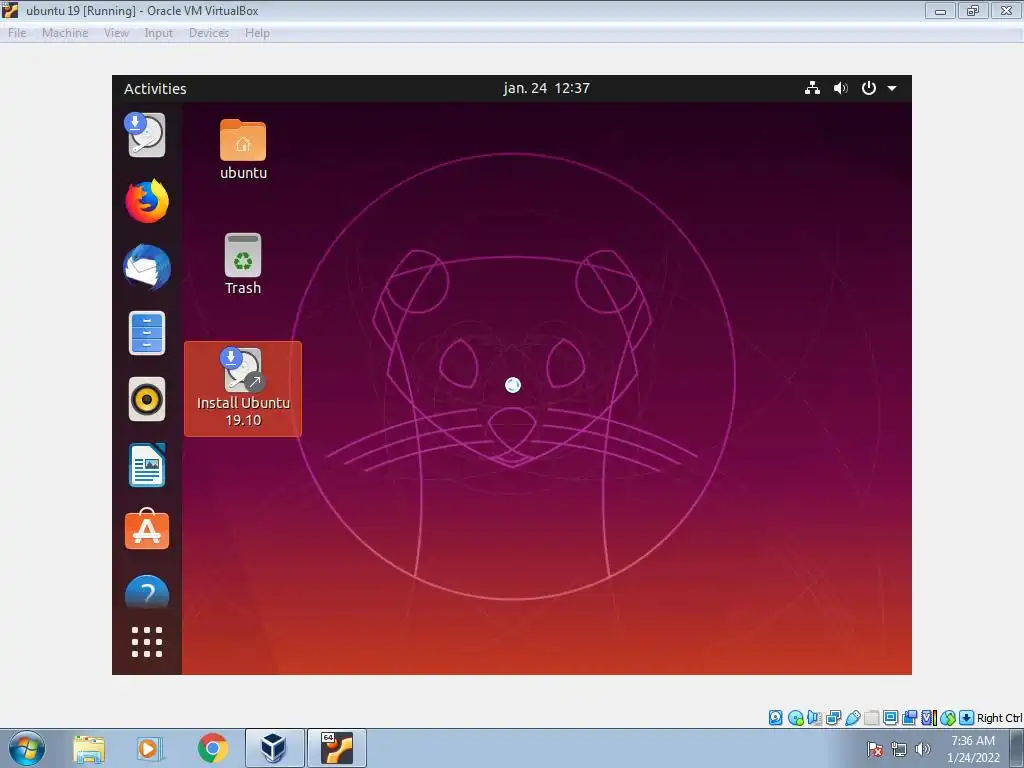Click VirtualBox CPU virtualization indicator
The image size is (1024, 768).
[x=929, y=718]
